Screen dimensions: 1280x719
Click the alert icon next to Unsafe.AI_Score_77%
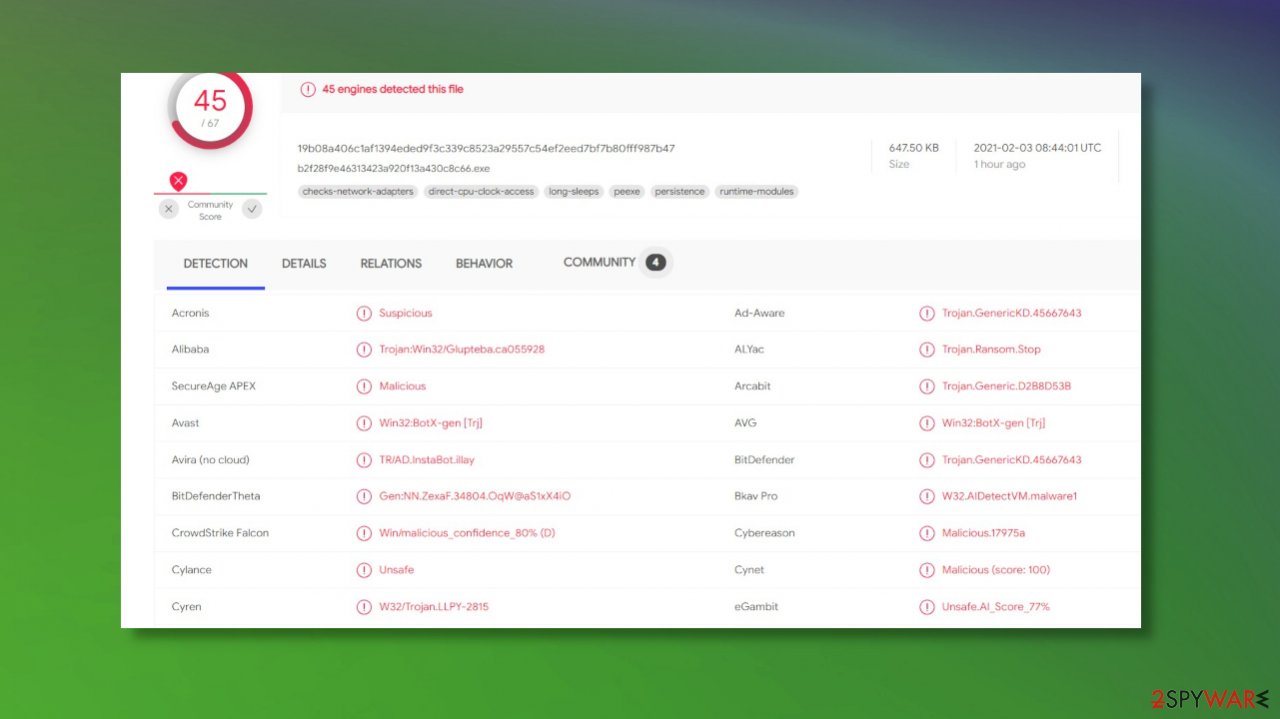927,606
